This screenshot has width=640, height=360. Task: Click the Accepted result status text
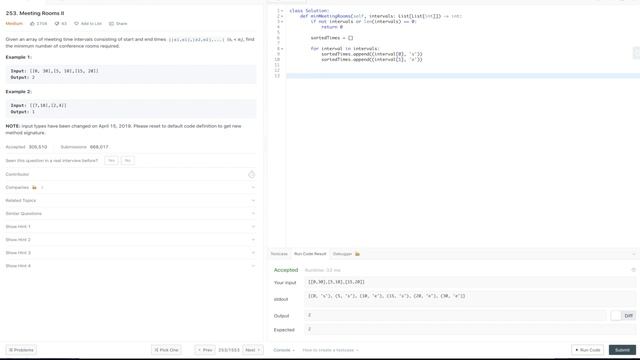(286, 270)
